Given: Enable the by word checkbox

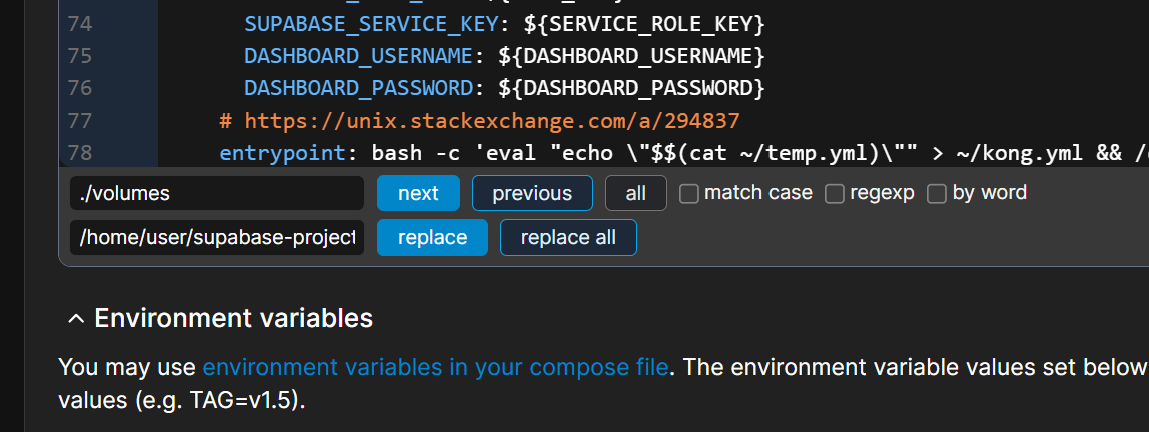Looking at the screenshot, I should pyautogui.click(x=937, y=194).
